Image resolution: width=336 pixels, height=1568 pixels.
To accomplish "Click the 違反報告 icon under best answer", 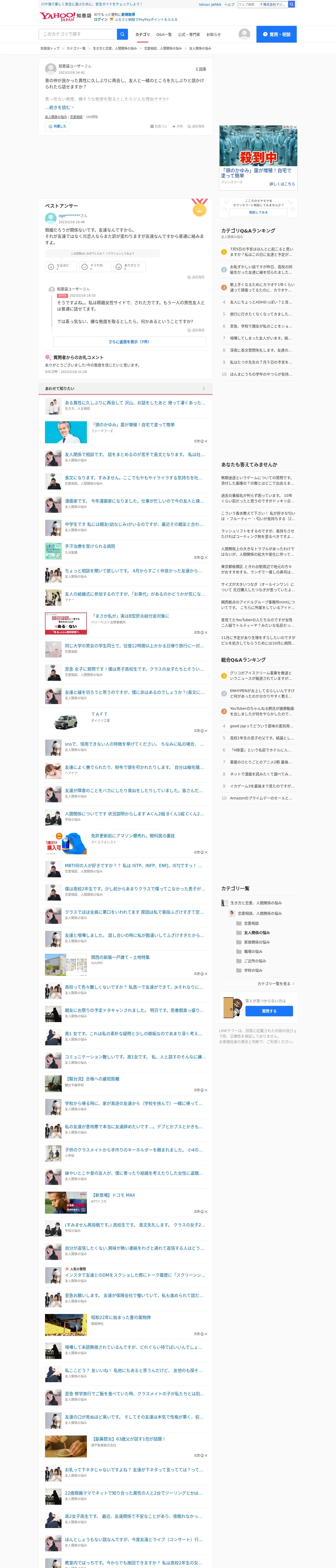I will (x=189, y=277).
